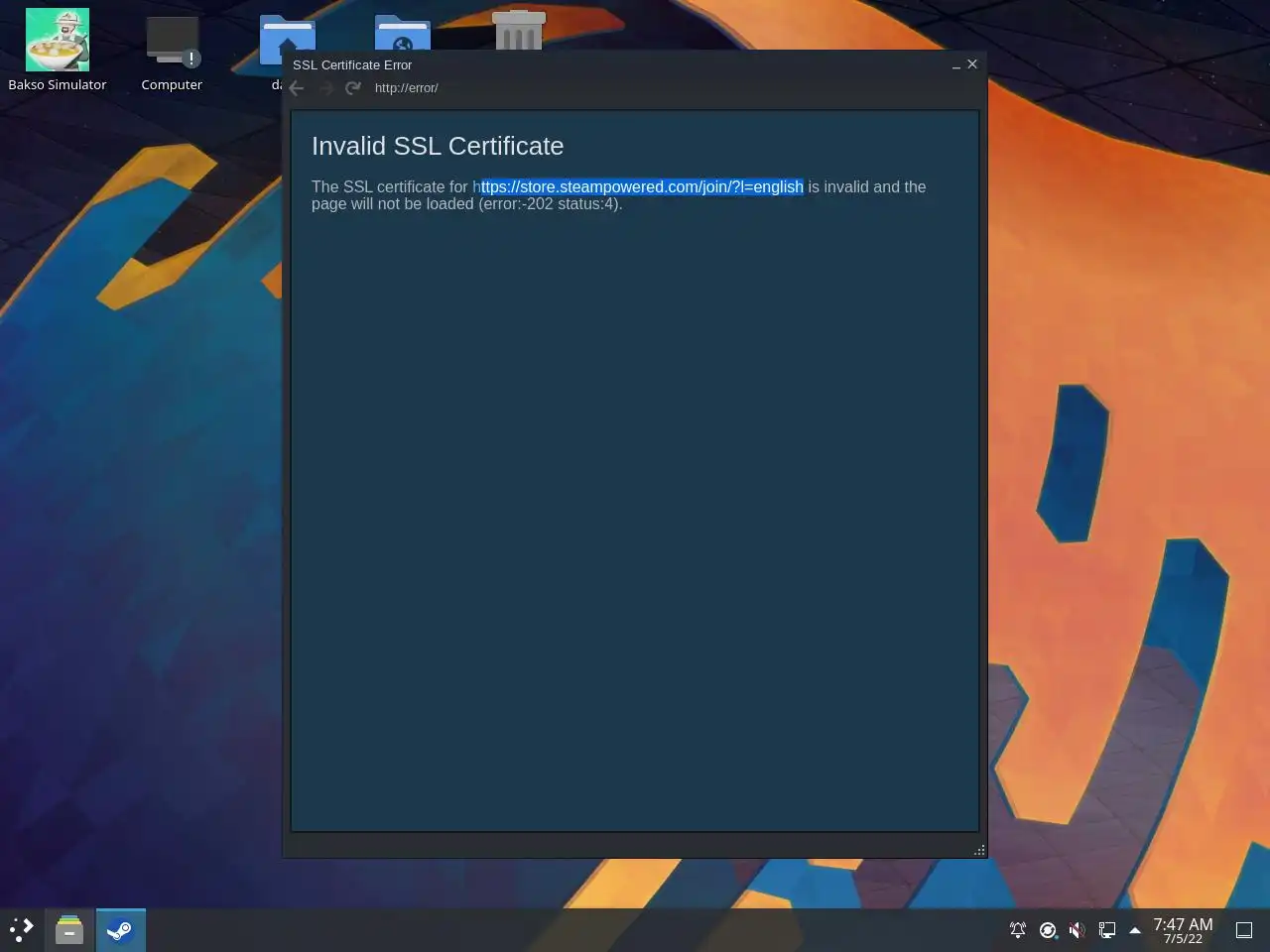Viewport: 1270px width, 952px height.
Task: Open the Trash desktop icon
Action: [518, 30]
